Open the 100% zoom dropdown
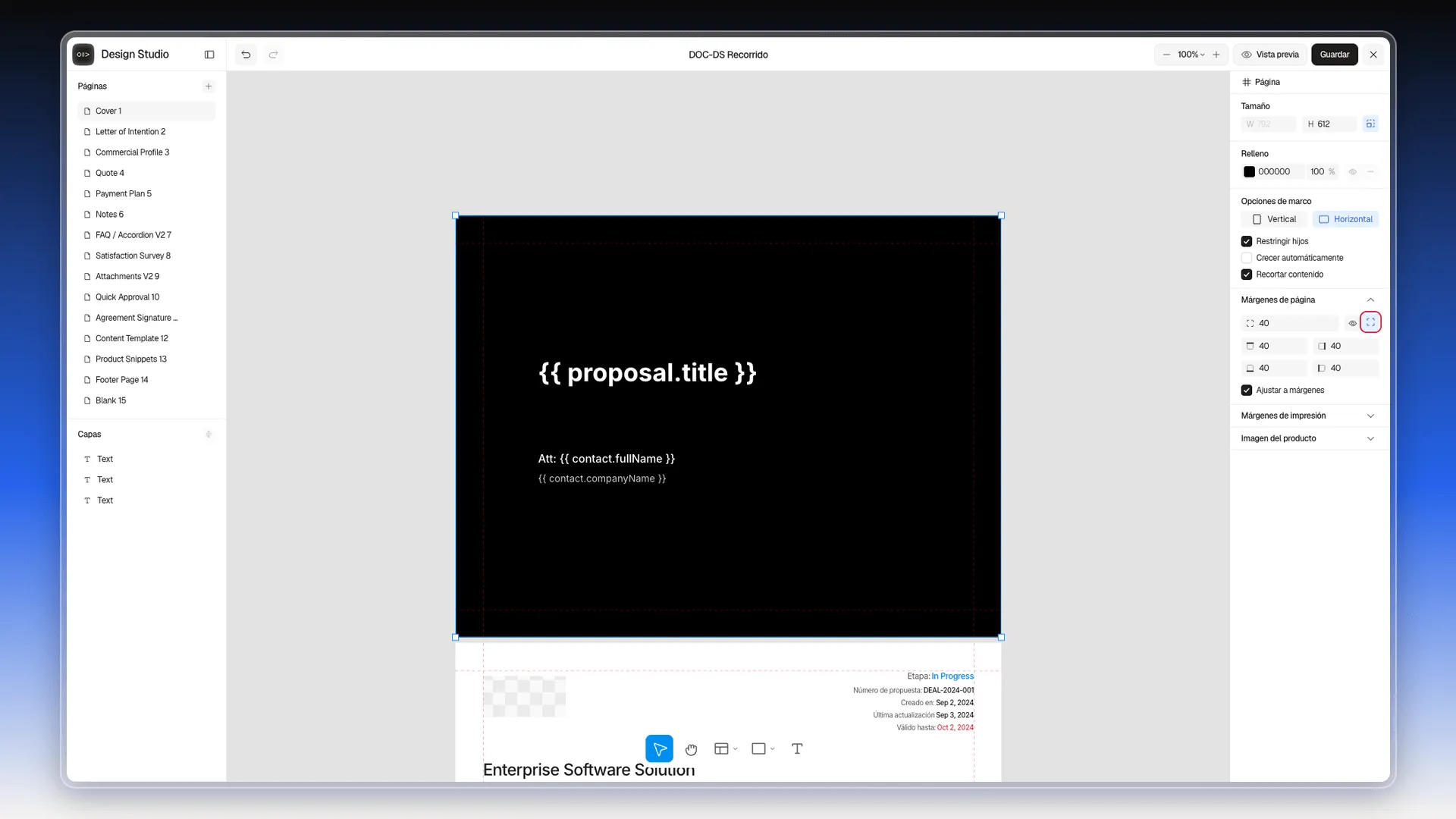1456x819 pixels. tap(1191, 55)
